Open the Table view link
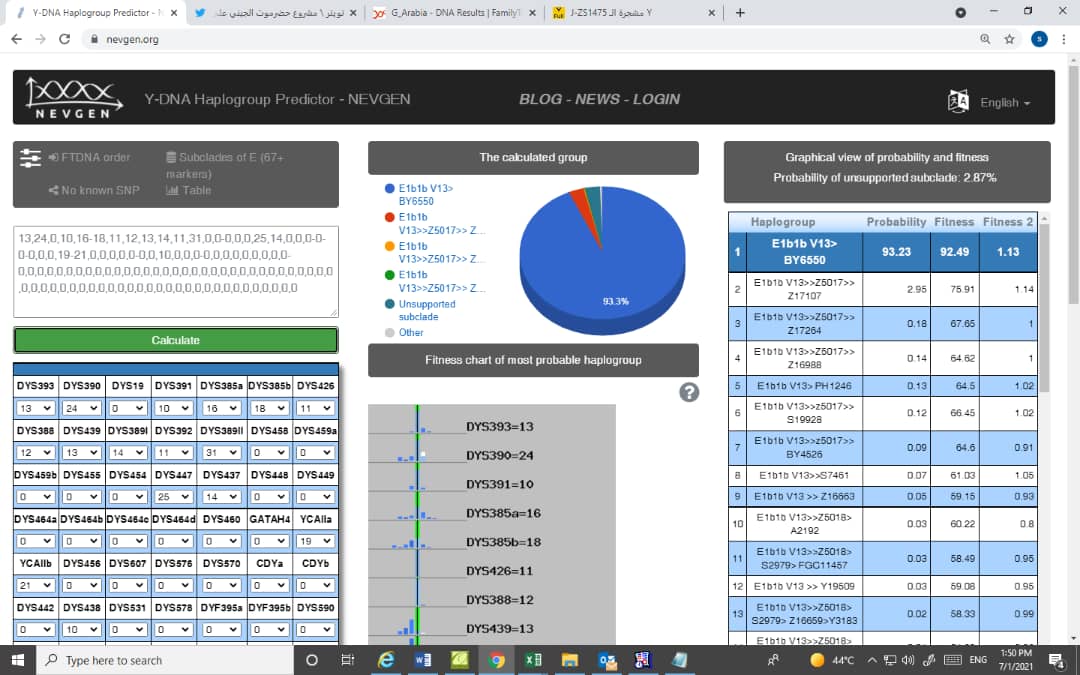Viewport: 1080px width, 675px height. click(188, 190)
